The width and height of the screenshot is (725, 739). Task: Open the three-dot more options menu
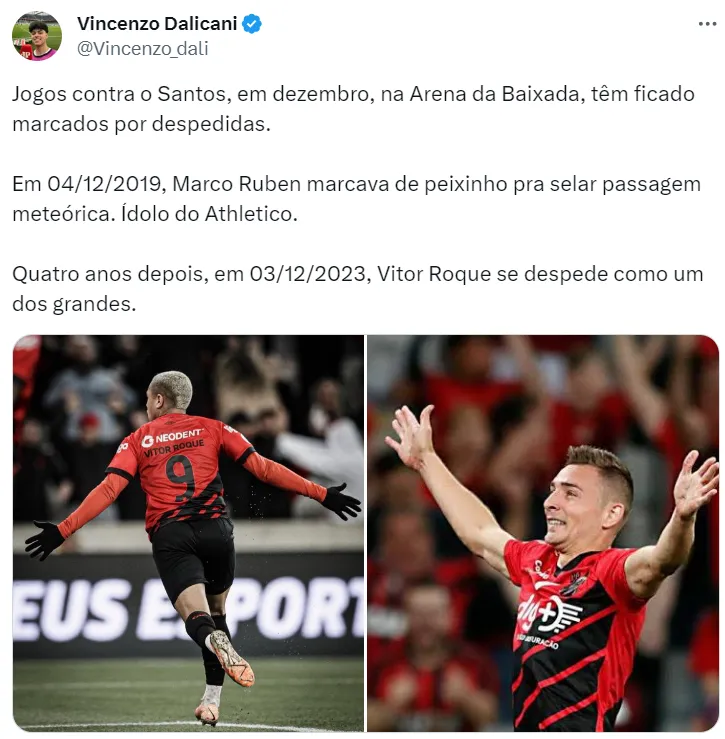[707, 24]
